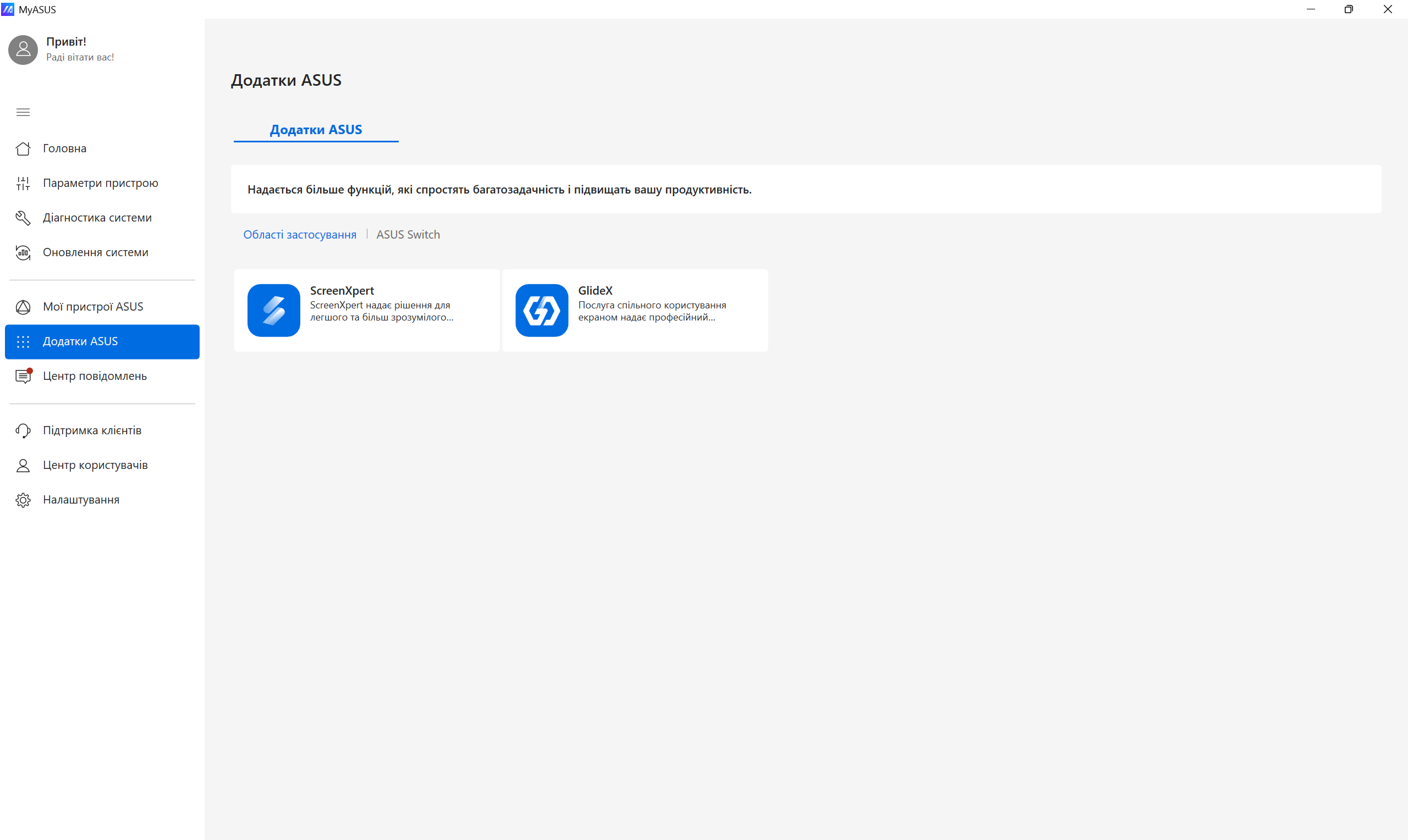Click the MyASUS logo in title bar

pos(8,9)
